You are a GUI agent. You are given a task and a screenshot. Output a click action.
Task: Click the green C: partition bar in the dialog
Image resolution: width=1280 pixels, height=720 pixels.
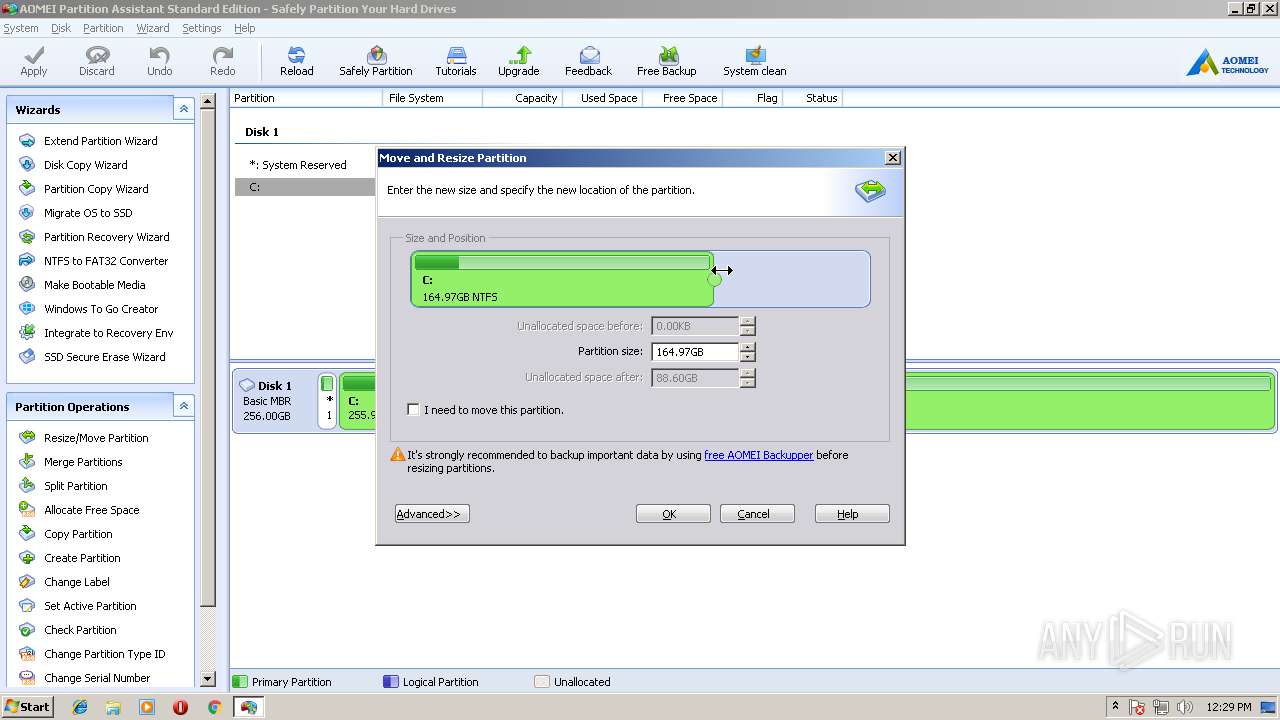(562, 279)
